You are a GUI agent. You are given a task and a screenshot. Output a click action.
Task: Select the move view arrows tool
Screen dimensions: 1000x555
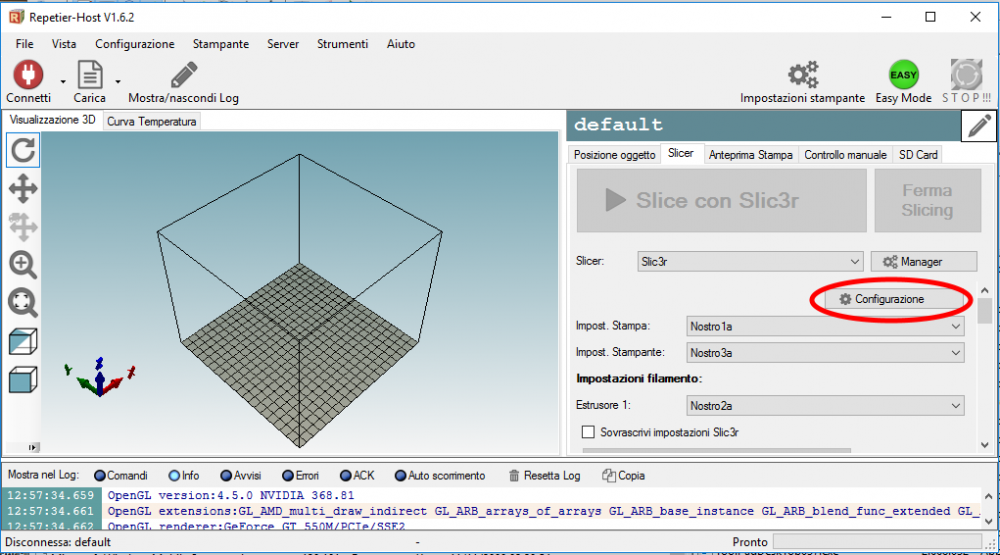23,189
